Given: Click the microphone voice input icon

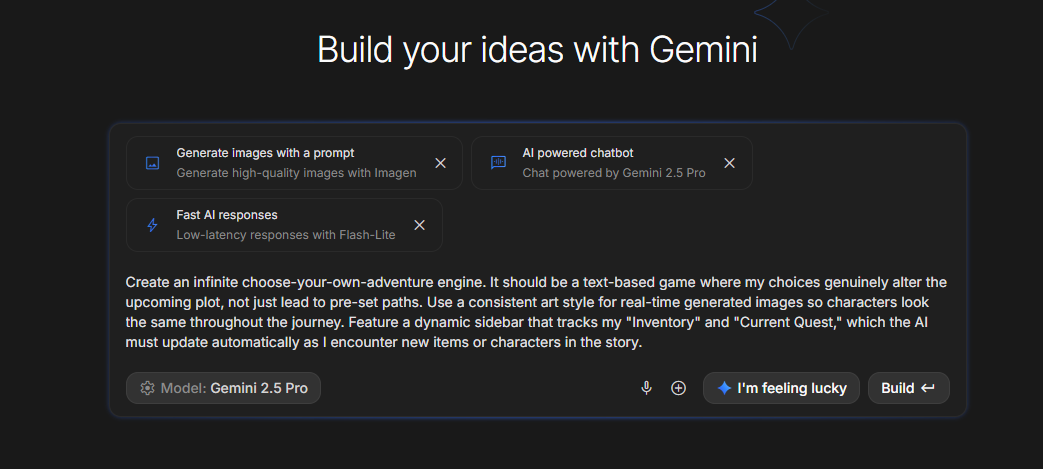Looking at the screenshot, I should (x=647, y=388).
